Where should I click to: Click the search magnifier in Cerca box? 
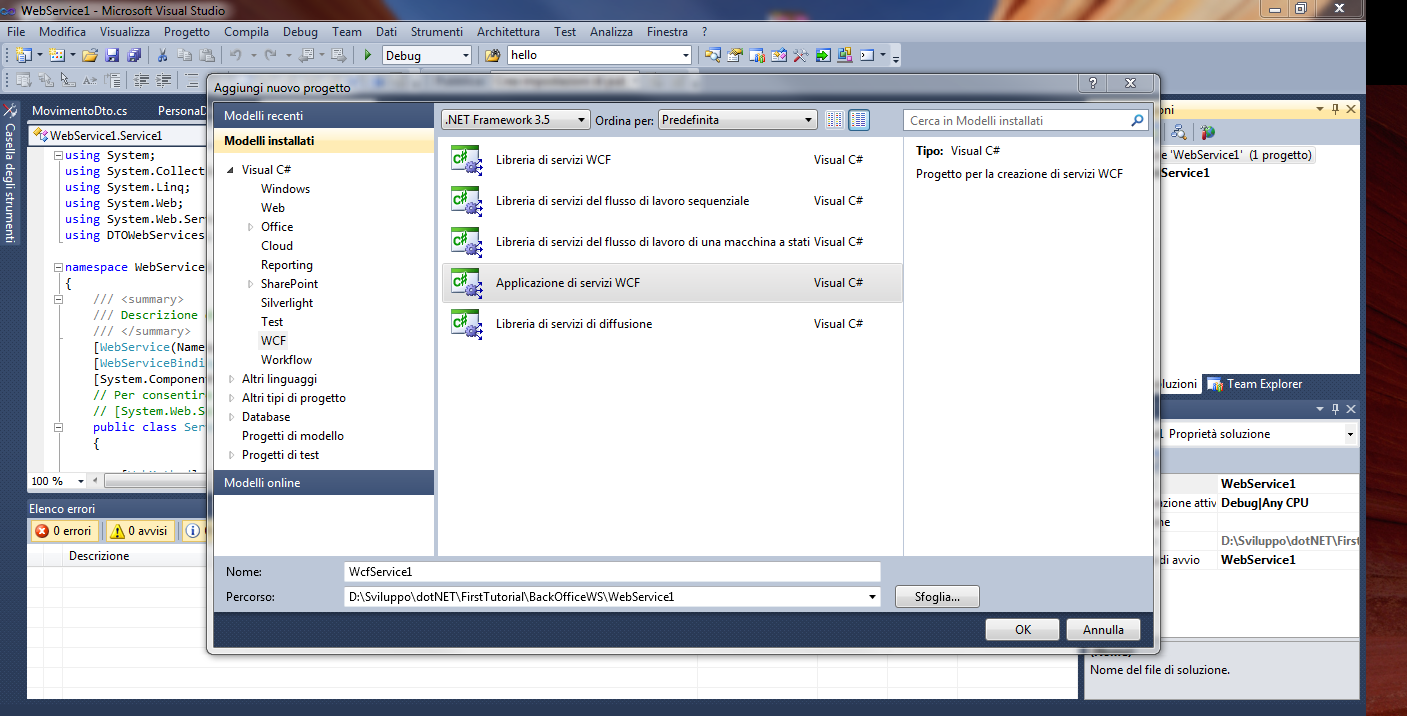[x=1137, y=120]
